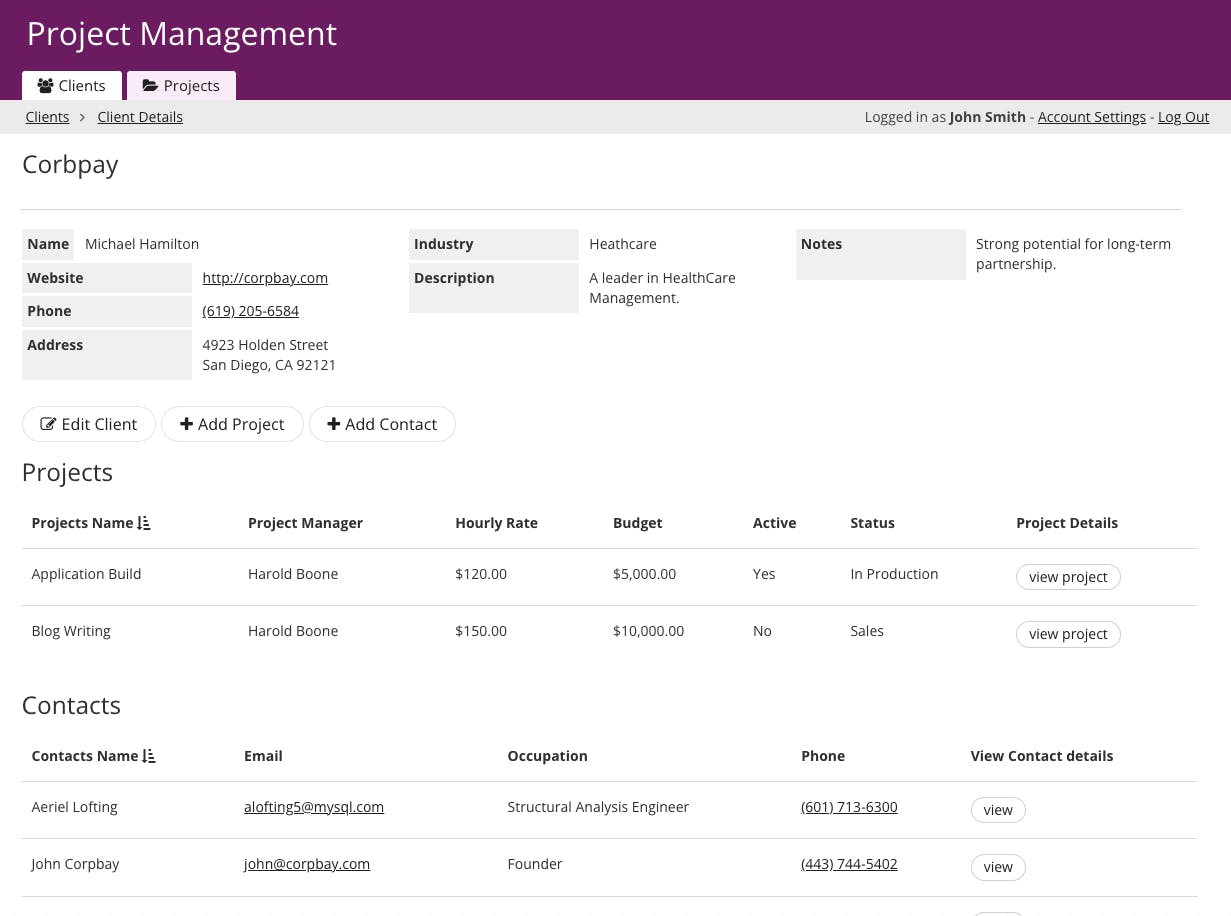View the Application Build project

pyautogui.click(x=1068, y=577)
